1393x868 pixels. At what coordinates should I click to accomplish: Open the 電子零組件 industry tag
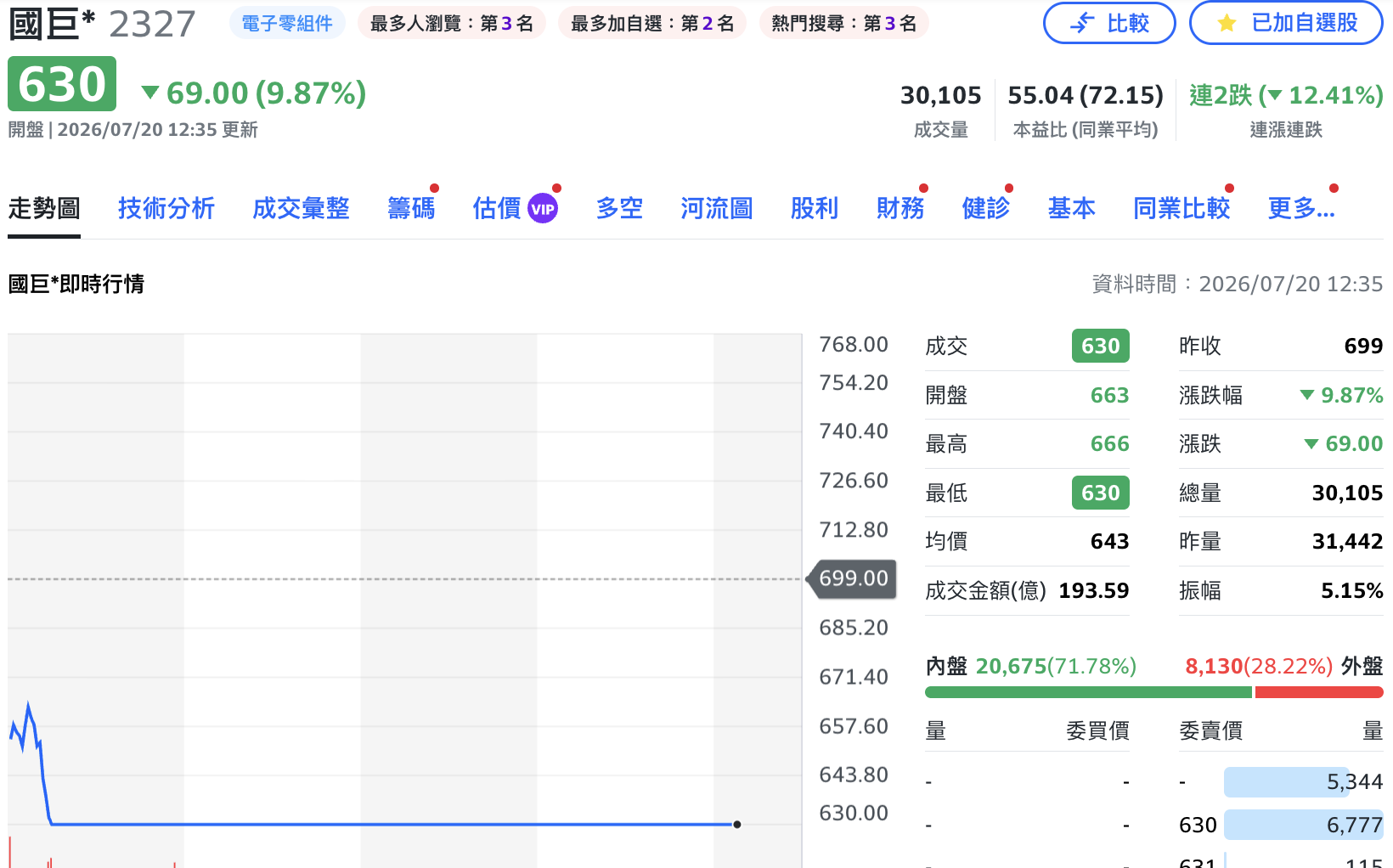[287, 23]
